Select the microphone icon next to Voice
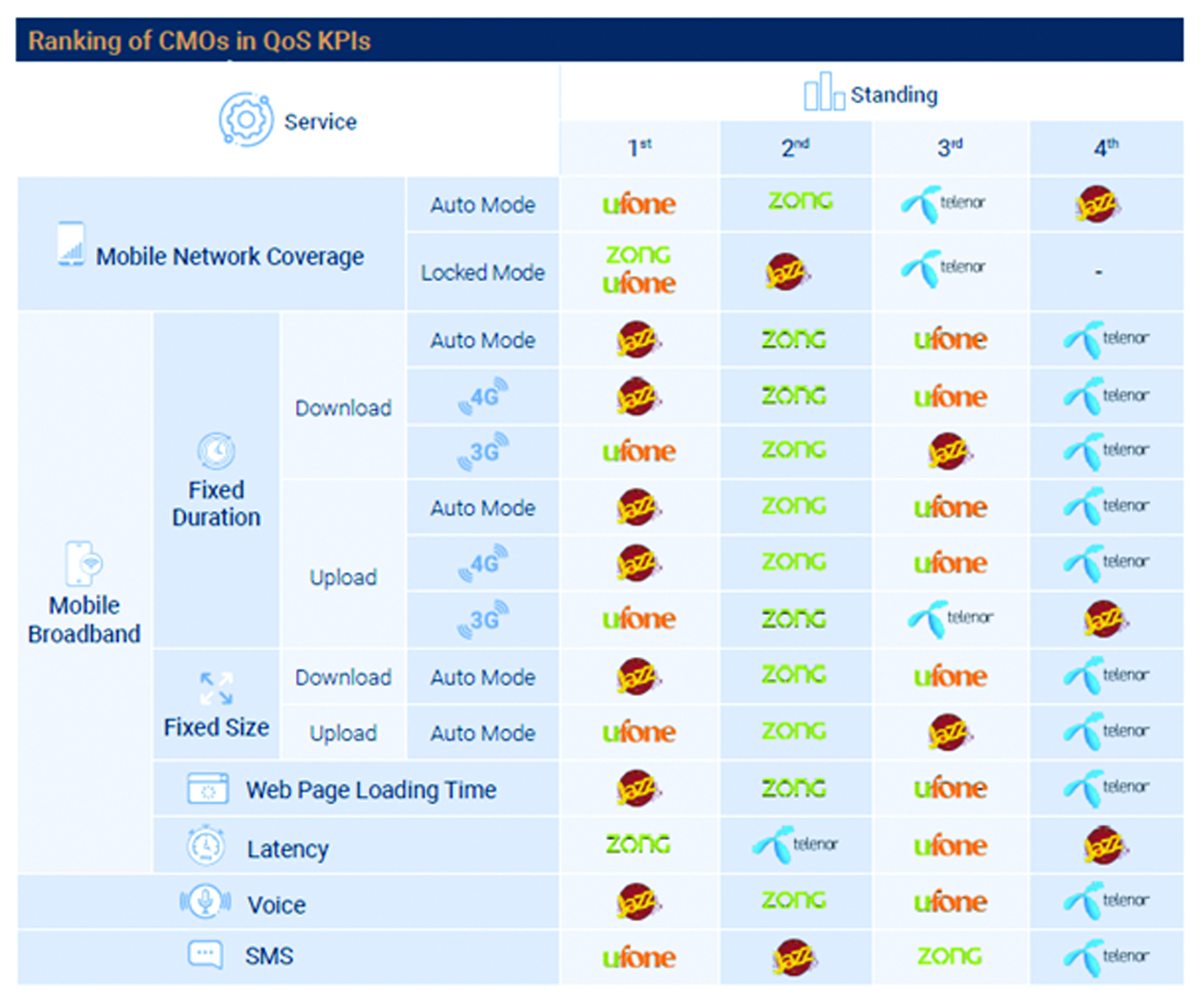This screenshot has width=1202, height=1008. (206, 901)
